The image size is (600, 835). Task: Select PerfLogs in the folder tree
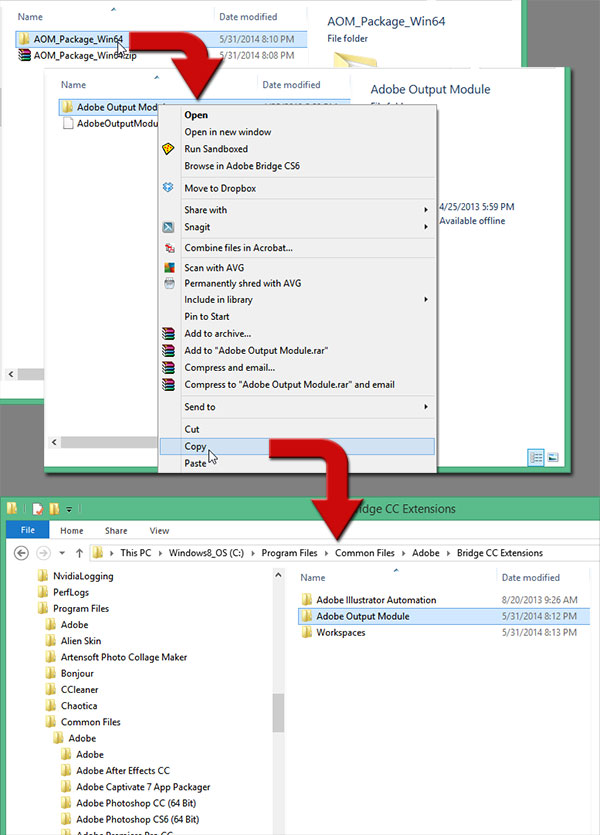[x=71, y=592]
